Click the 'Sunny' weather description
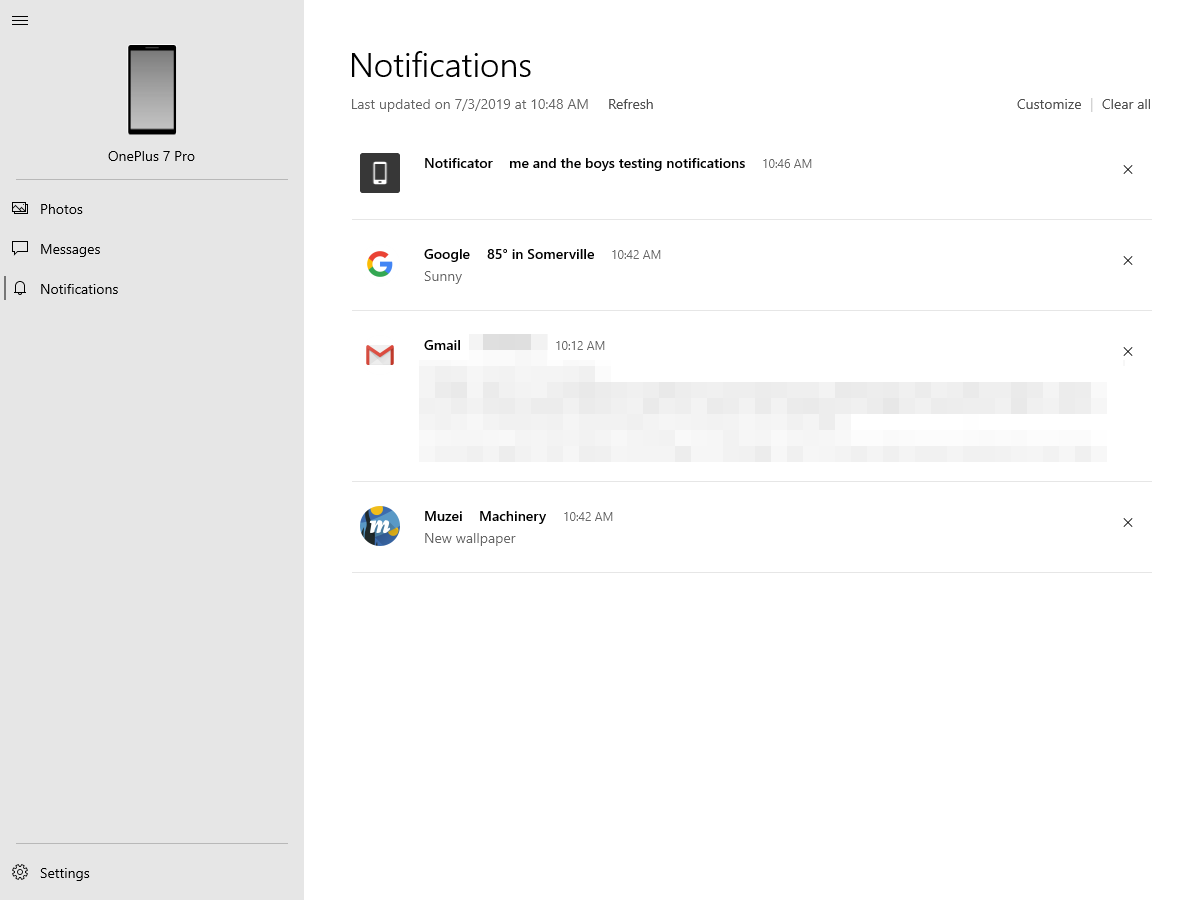The image size is (1200, 900). pyautogui.click(x=443, y=276)
